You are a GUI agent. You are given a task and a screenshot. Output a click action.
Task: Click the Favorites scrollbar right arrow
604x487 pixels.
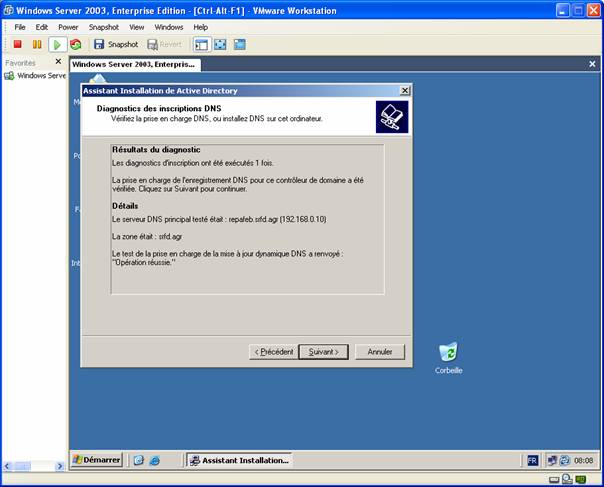pos(60,466)
